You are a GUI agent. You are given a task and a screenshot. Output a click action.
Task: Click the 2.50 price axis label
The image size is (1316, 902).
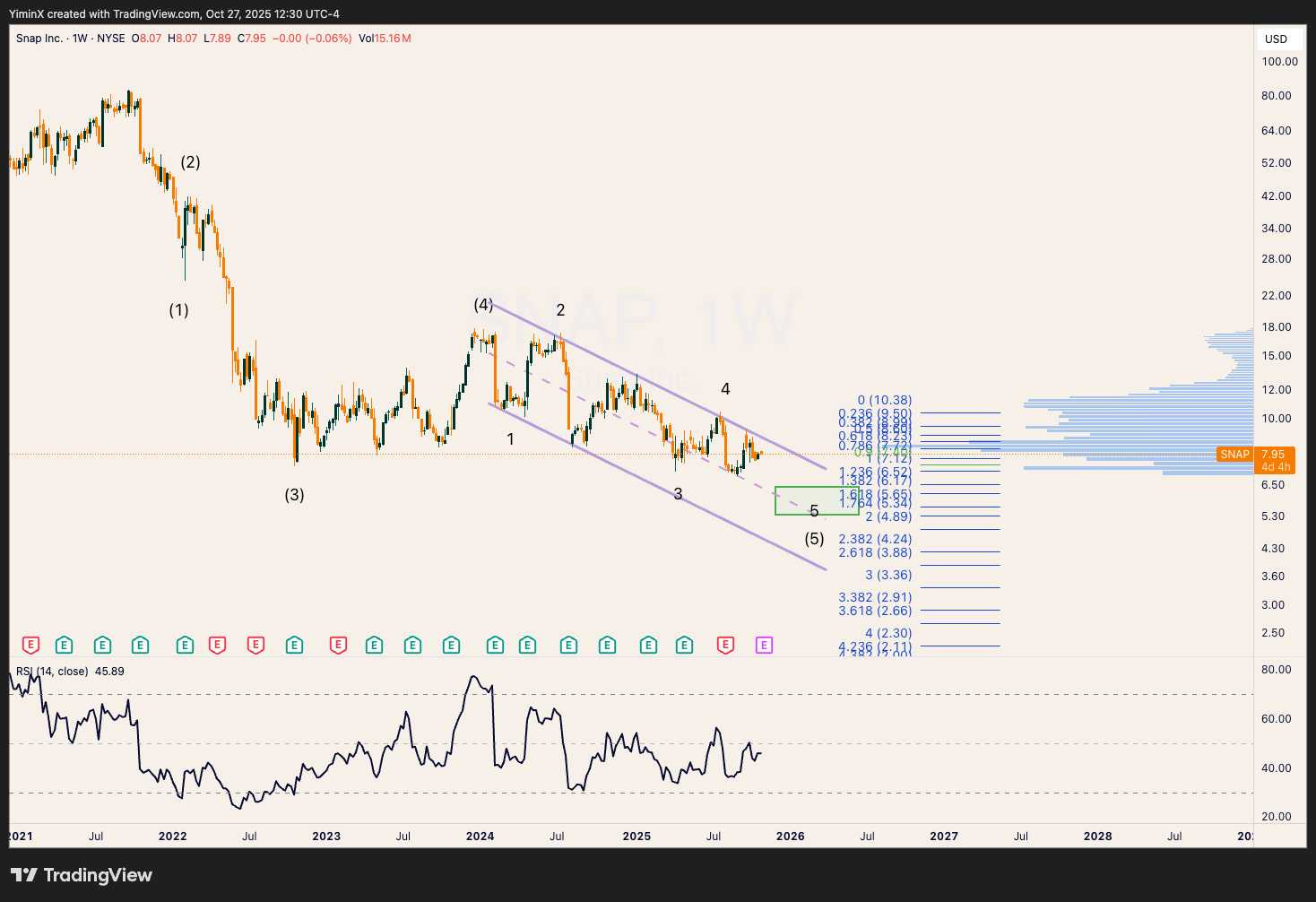pyautogui.click(x=1273, y=633)
